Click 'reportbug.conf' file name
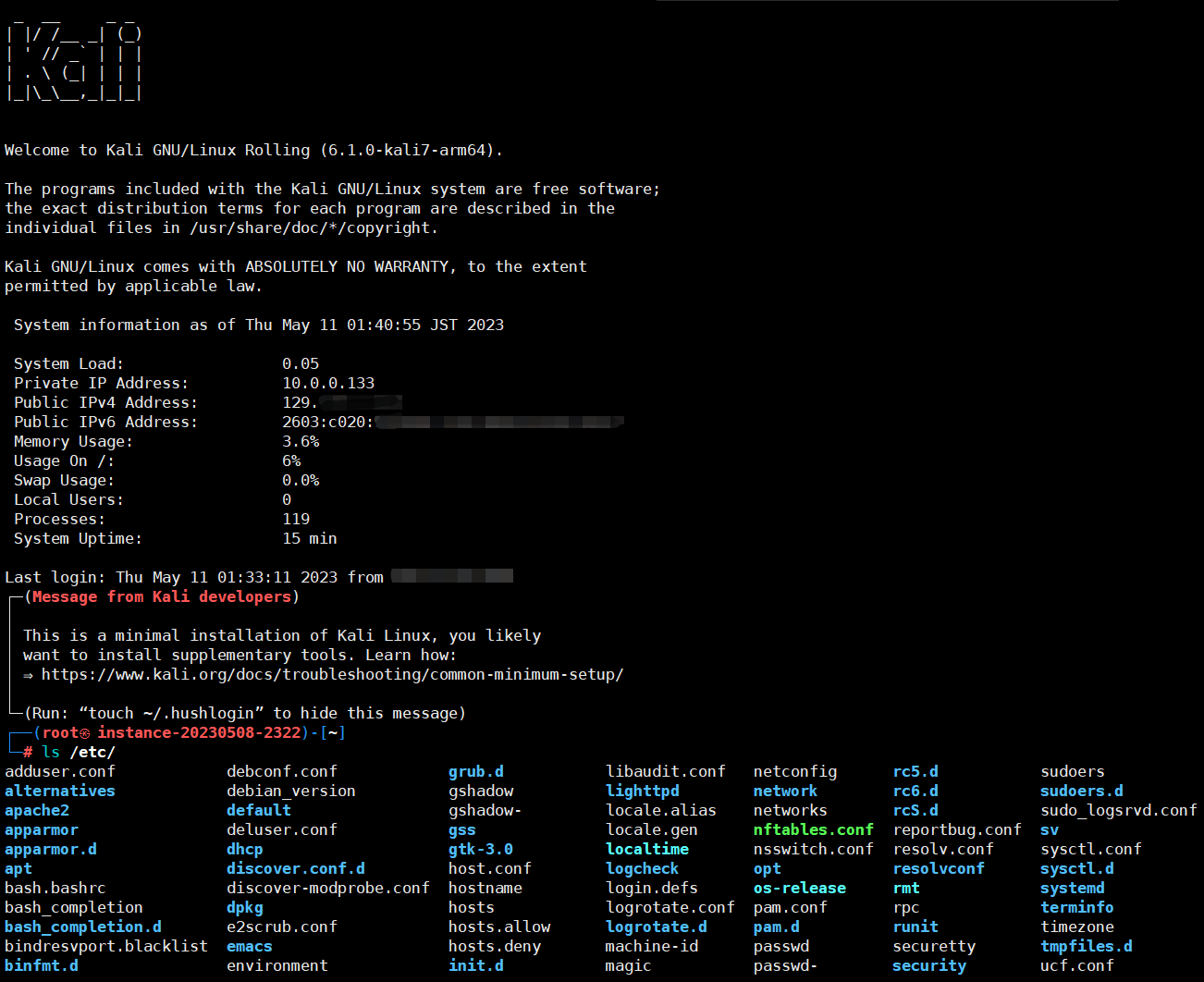1204x982 pixels. point(957,829)
